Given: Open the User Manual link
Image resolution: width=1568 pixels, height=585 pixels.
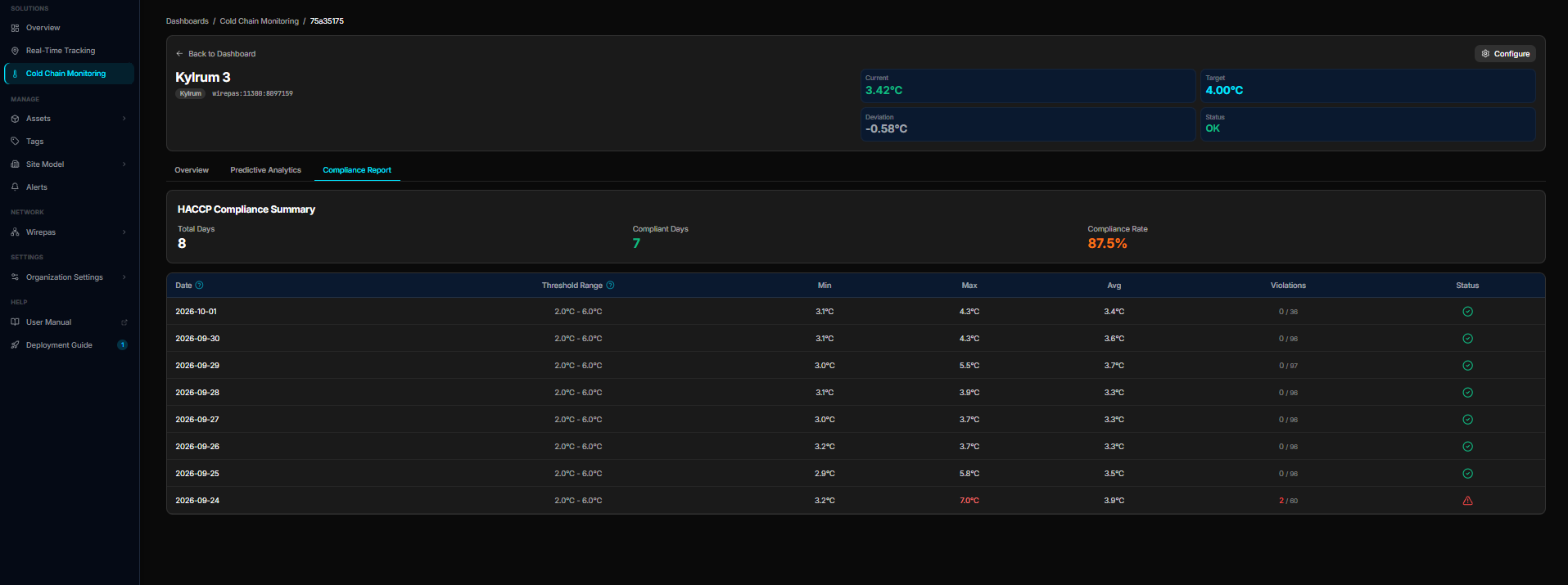Looking at the screenshot, I should pyautogui.click(x=69, y=322).
